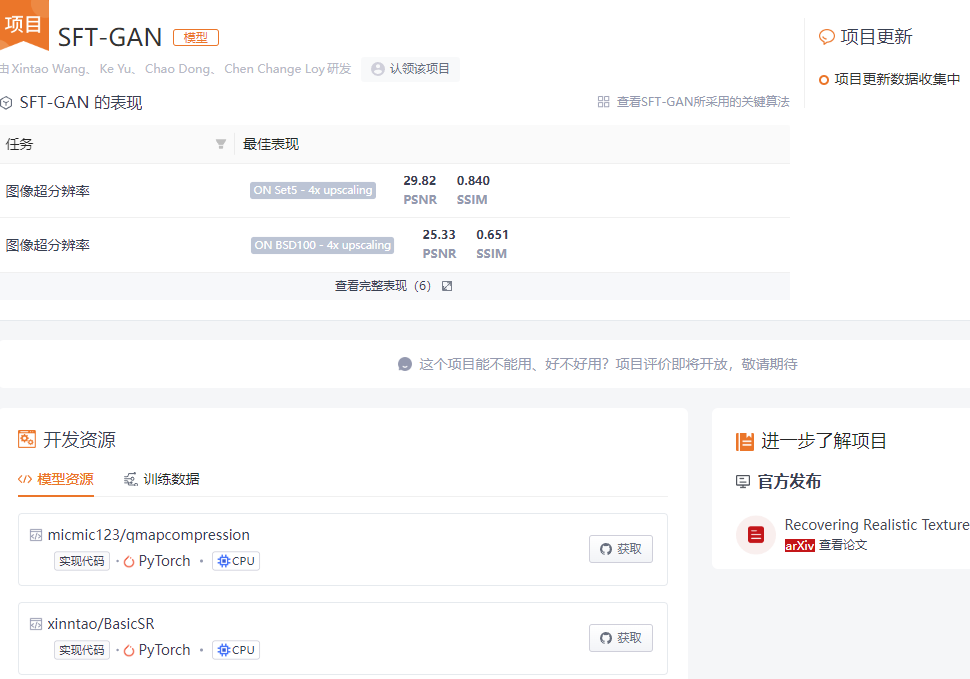Open the filter on the 任务 column
The height and width of the screenshot is (679, 970).
220,143
